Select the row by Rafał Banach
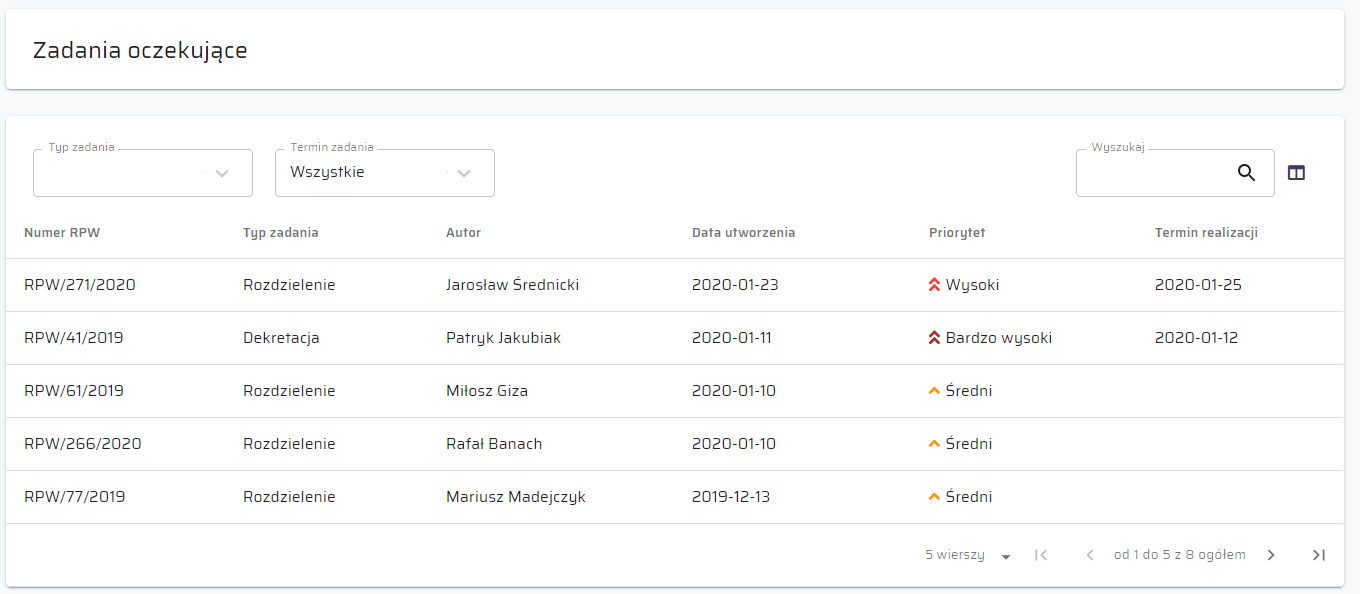This screenshot has height=594, width=1360. pos(494,444)
